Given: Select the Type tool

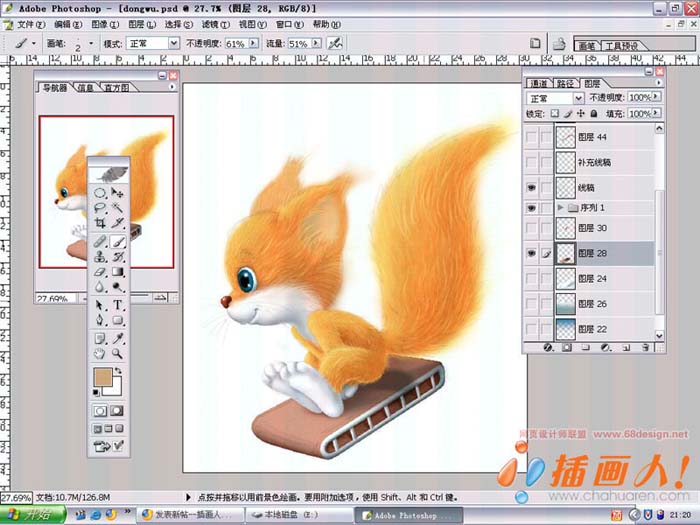Looking at the screenshot, I should click(117, 305).
